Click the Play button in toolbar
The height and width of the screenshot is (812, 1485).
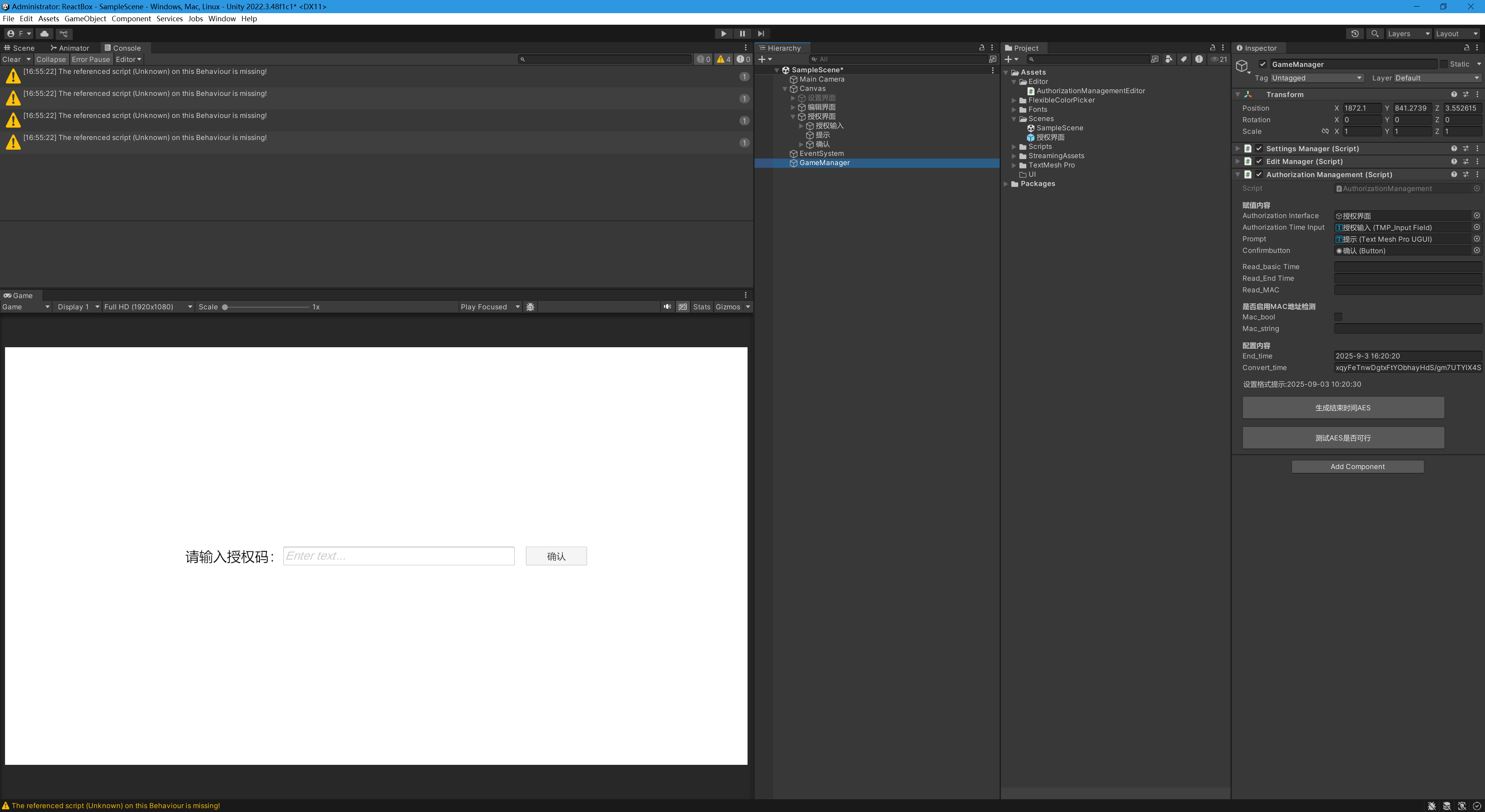[x=724, y=33]
